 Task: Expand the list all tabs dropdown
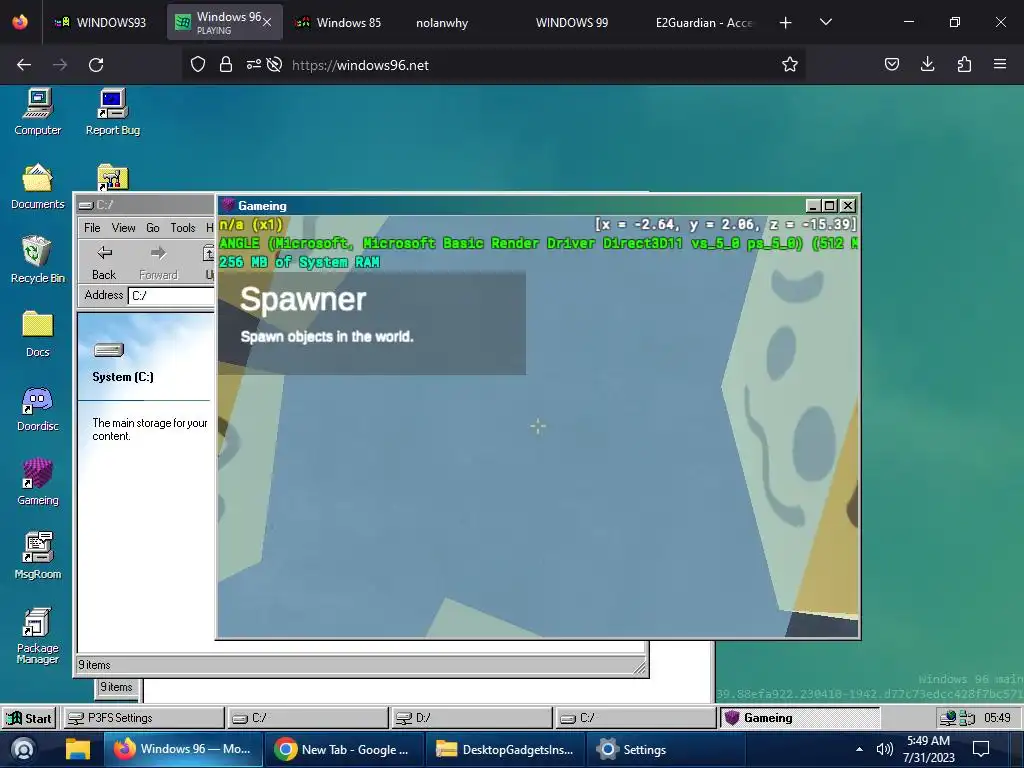(x=825, y=22)
